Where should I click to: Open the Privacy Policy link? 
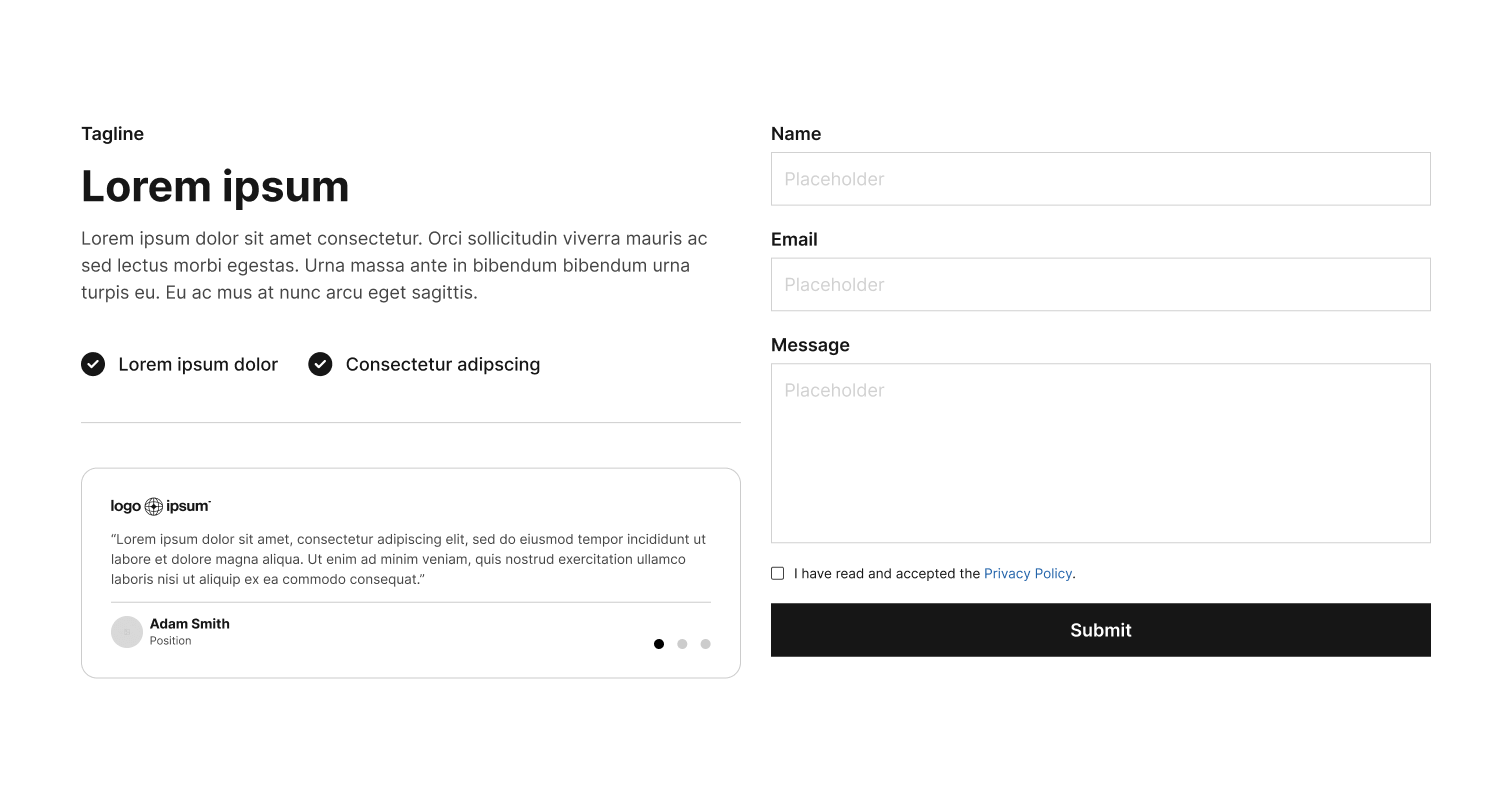(1028, 574)
